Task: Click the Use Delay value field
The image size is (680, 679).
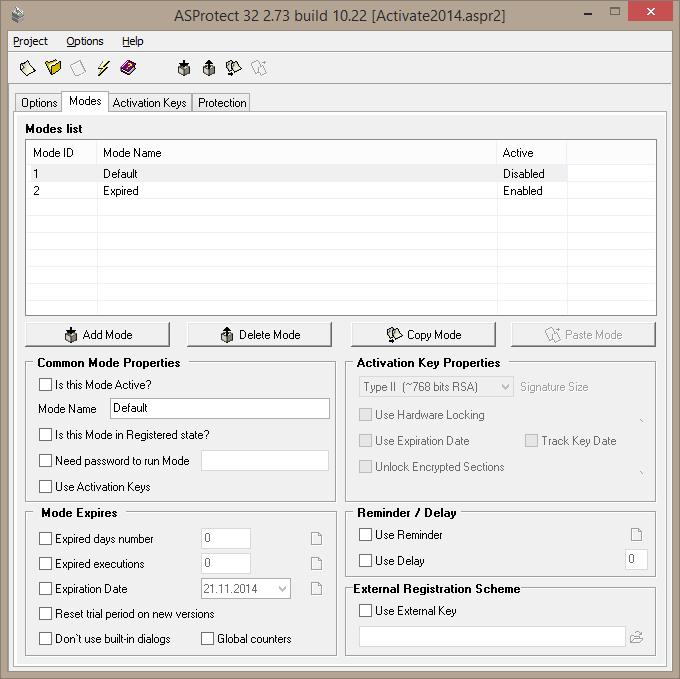Action: pos(636,559)
